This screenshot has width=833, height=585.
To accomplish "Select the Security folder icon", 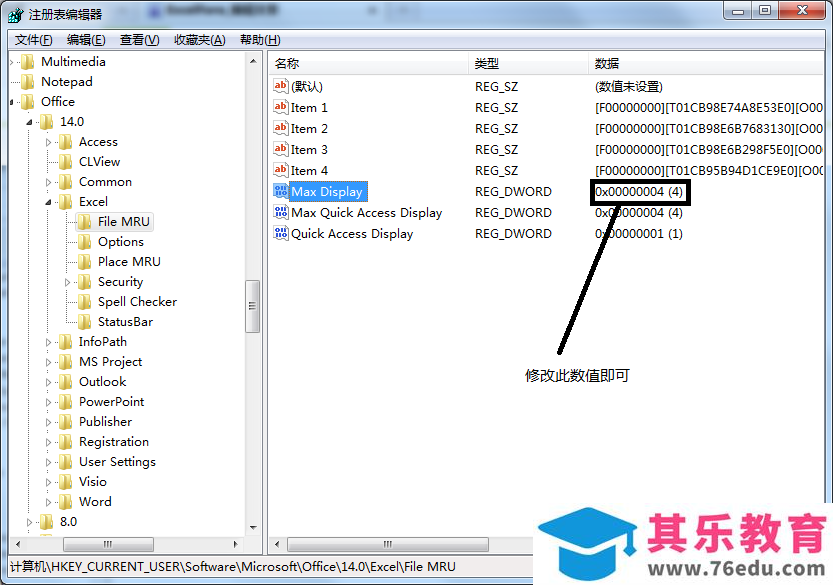I will tap(85, 282).
